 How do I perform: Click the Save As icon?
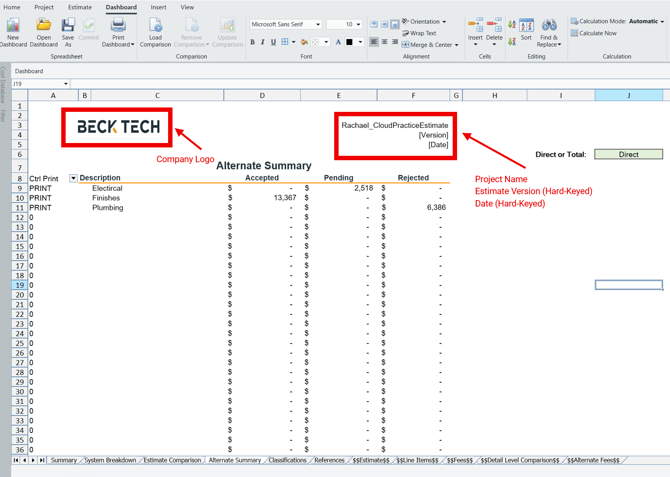tap(68, 27)
